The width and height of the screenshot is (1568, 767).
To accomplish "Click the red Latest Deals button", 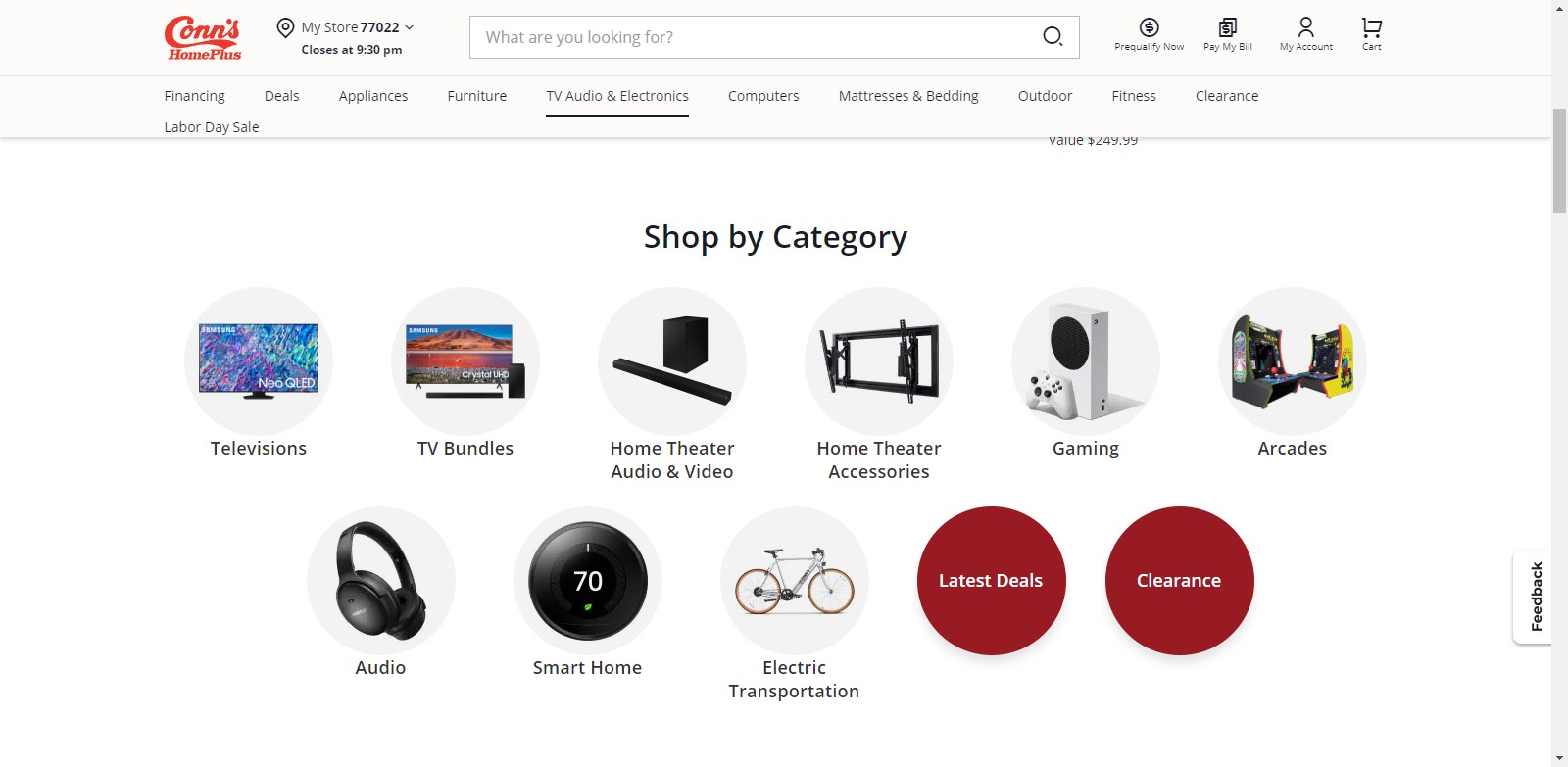I will tap(991, 581).
